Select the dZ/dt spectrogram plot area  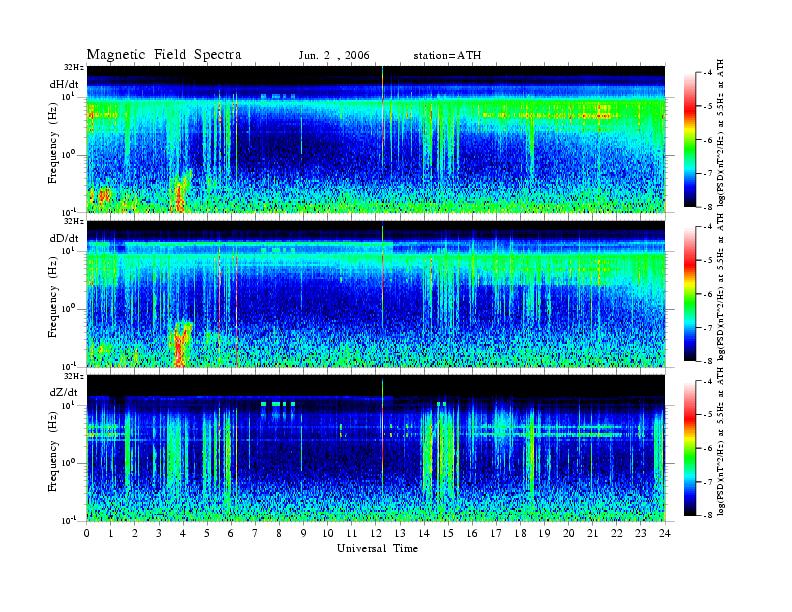(376, 447)
